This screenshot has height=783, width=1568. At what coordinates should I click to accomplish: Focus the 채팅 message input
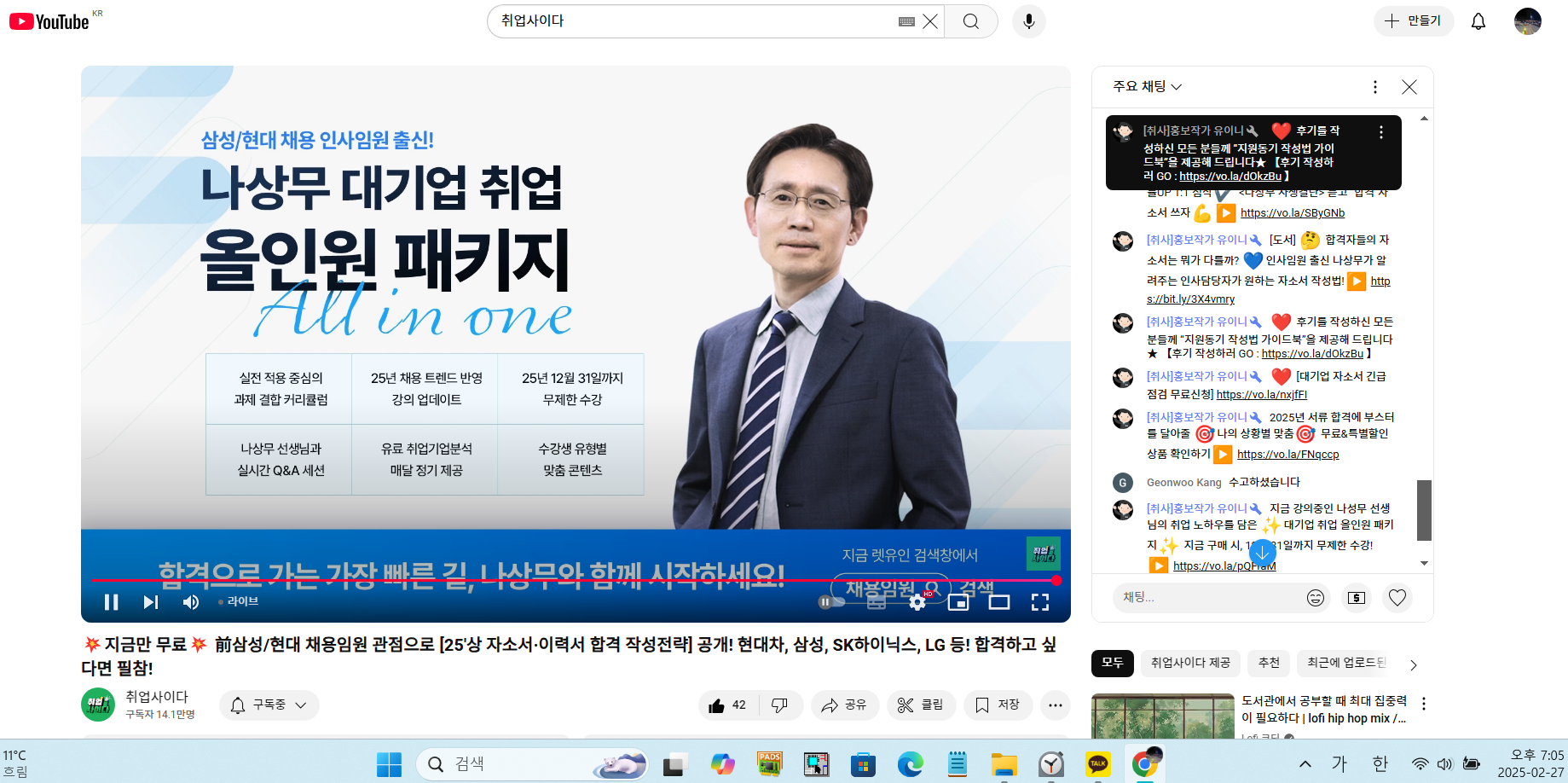coord(1206,598)
